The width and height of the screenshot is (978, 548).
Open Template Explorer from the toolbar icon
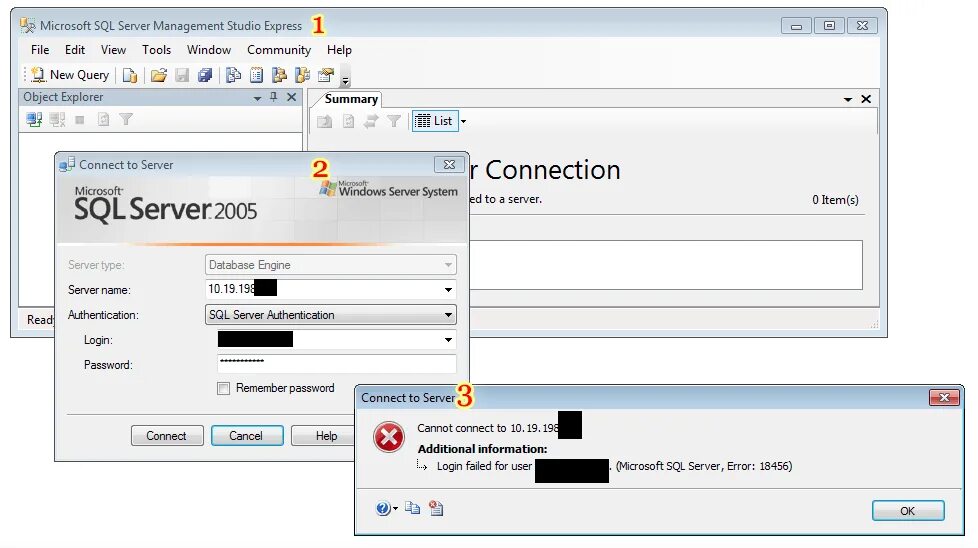pos(303,75)
